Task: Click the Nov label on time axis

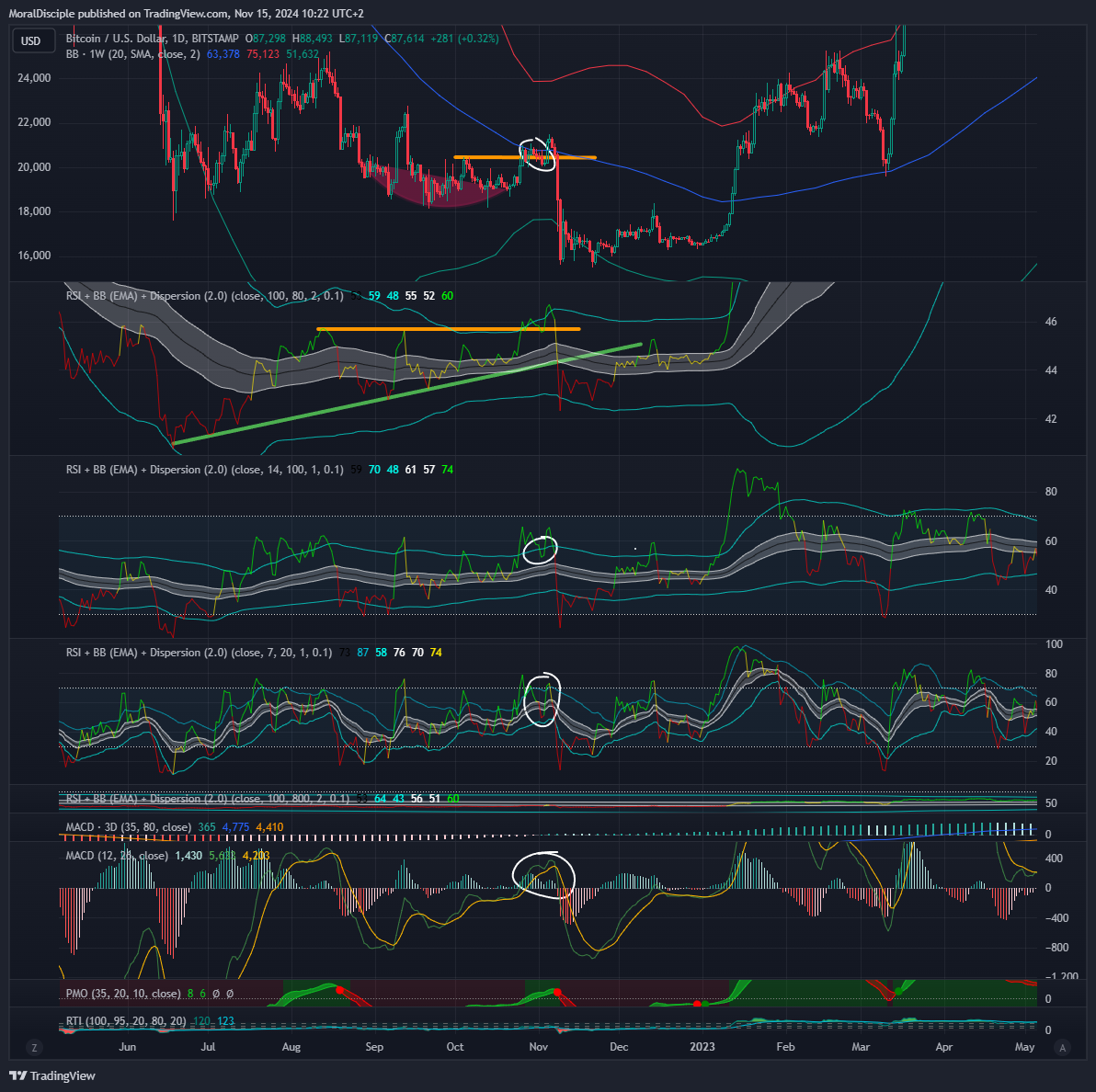Action: pyautogui.click(x=538, y=1047)
